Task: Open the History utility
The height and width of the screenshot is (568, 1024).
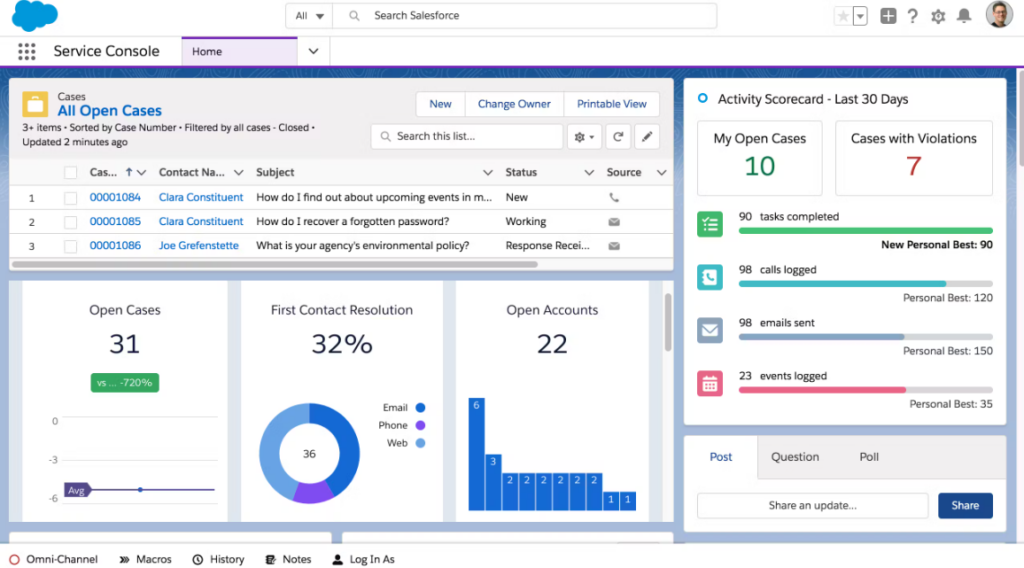Action: pyautogui.click(x=218, y=560)
